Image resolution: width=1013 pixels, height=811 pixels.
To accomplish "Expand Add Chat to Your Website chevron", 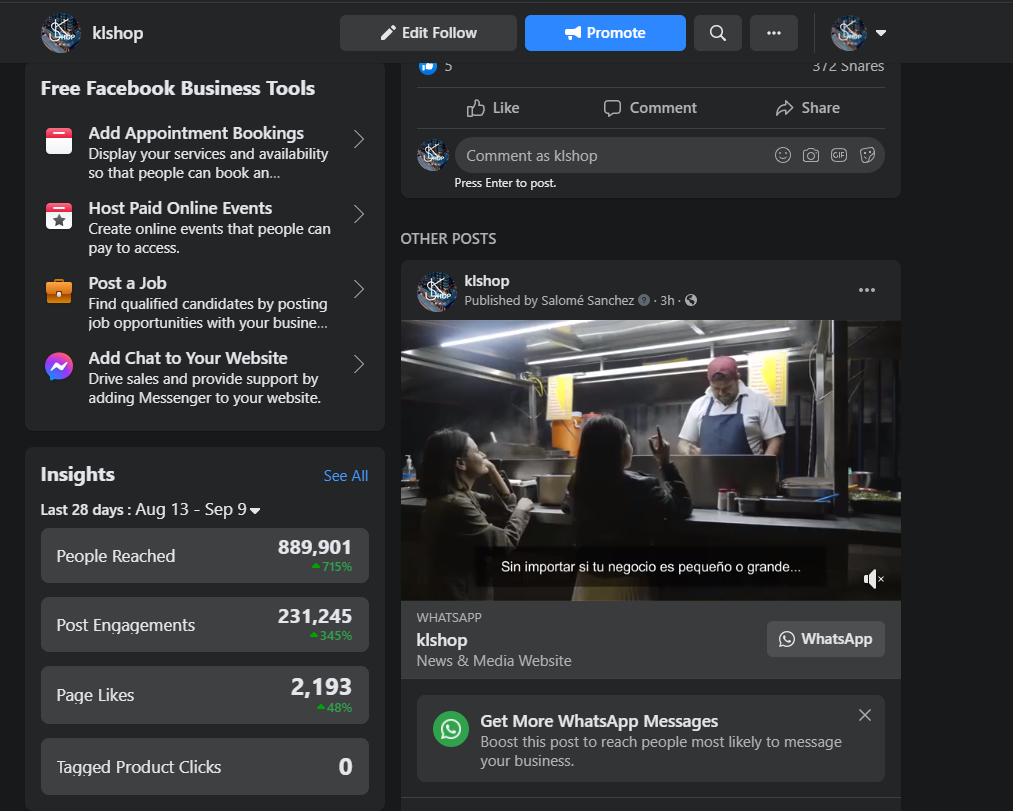I will click(x=359, y=364).
